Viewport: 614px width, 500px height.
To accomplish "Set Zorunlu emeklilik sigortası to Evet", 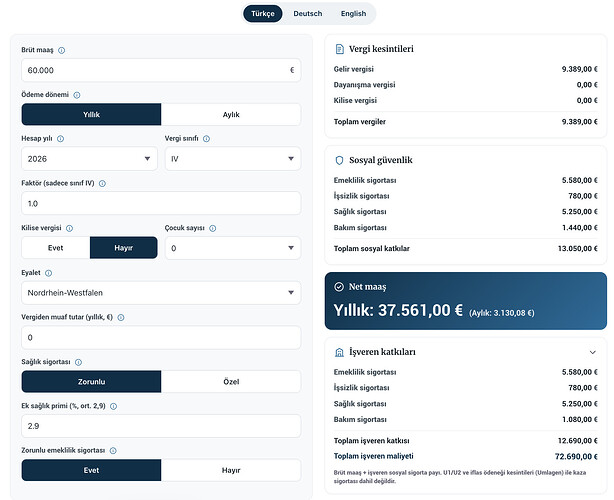I will (91, 470).
